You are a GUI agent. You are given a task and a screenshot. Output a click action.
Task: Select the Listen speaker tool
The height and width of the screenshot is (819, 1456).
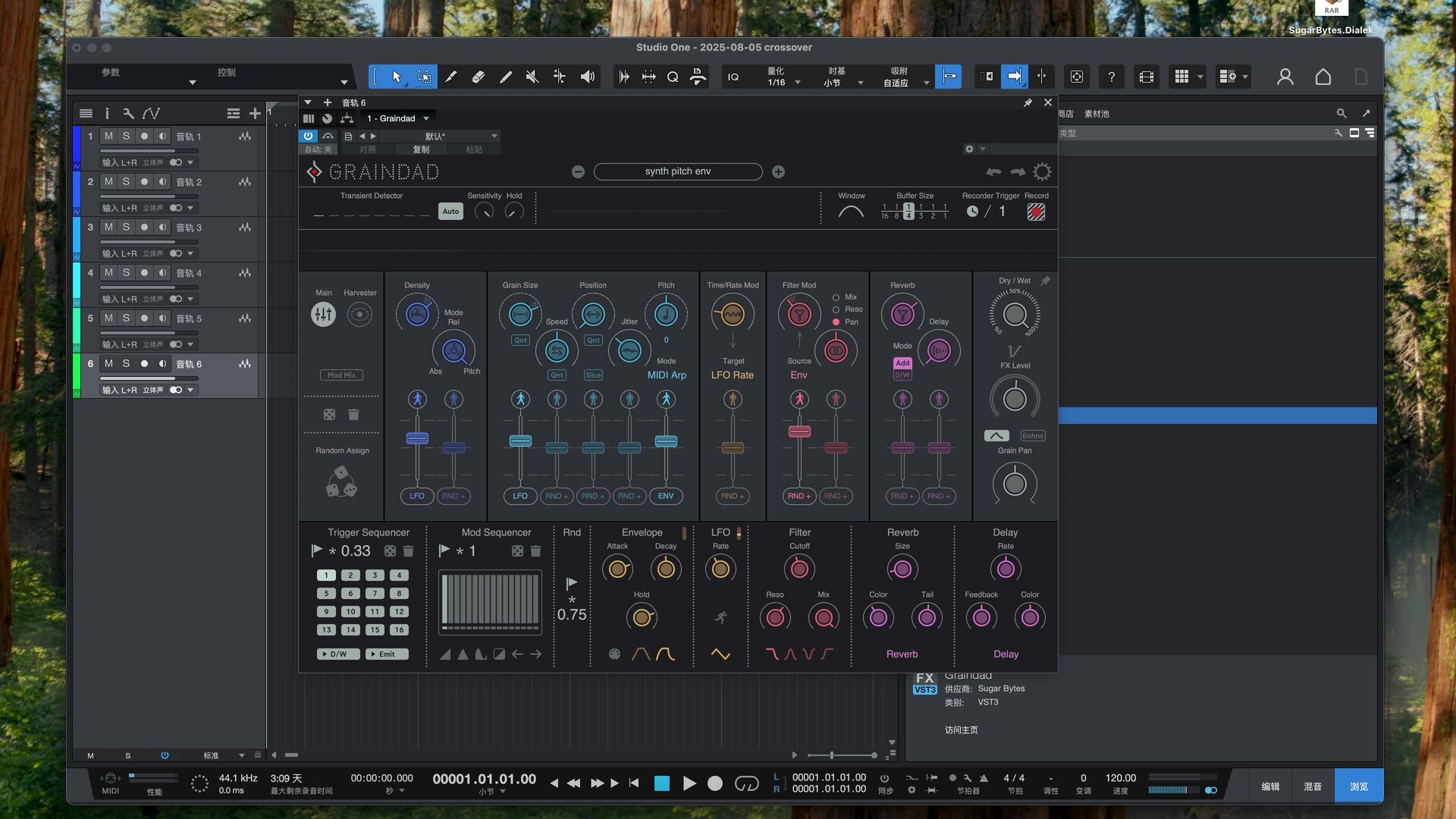[587, 77]
